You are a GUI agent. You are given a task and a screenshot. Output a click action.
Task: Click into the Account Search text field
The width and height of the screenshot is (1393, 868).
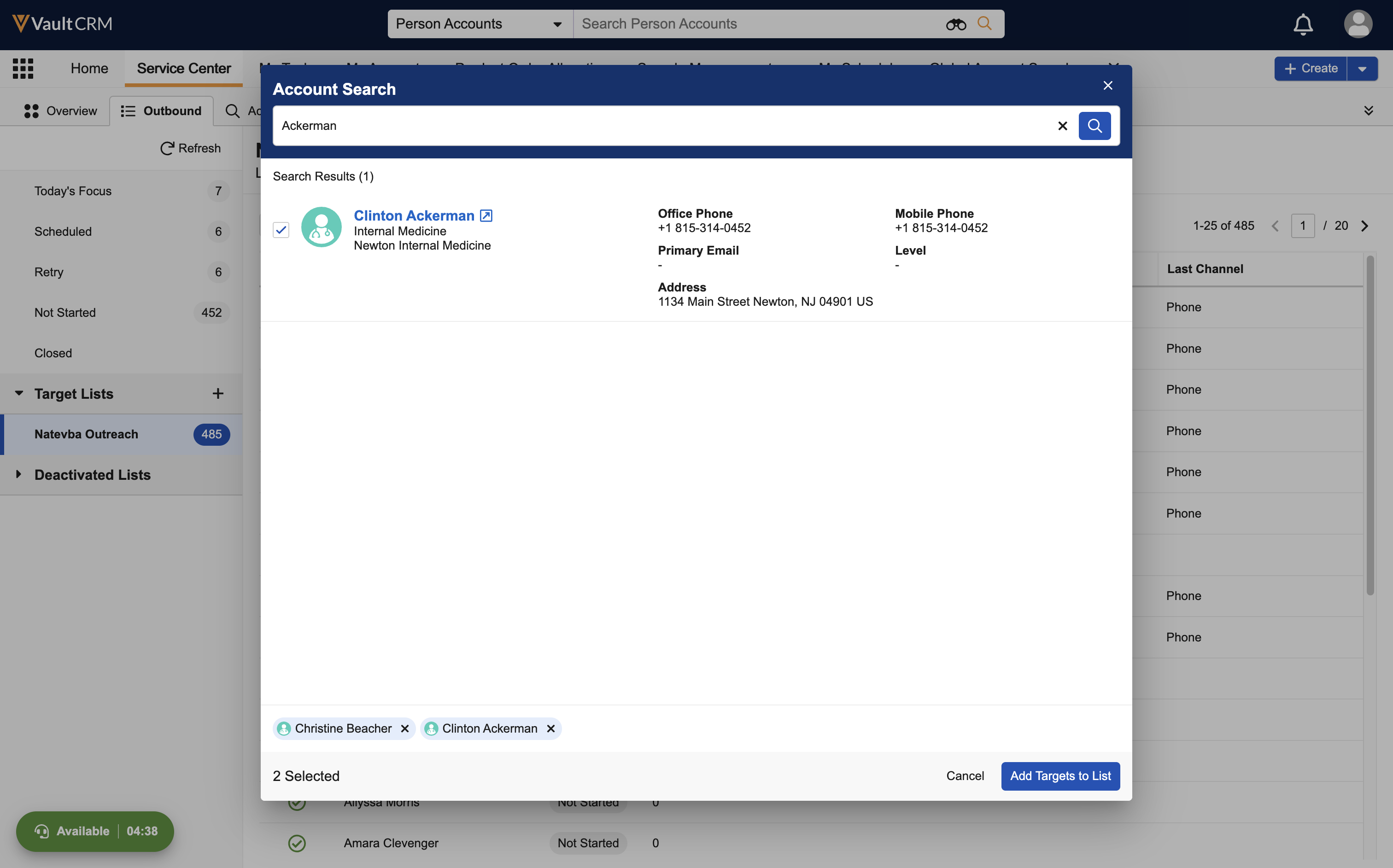point(660,126)
